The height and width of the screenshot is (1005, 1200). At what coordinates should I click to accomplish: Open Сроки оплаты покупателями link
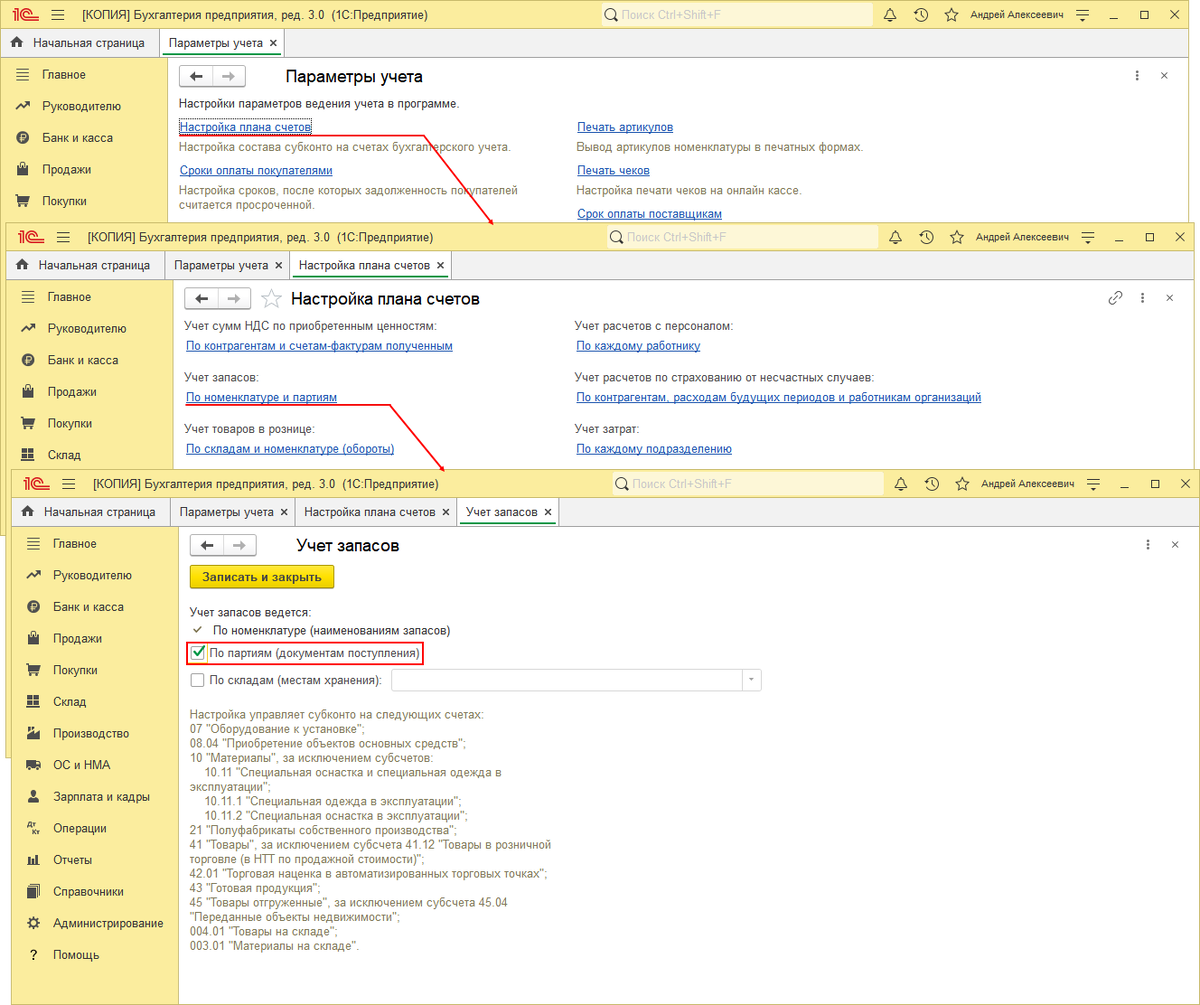pyautogui.click(x=255, y=170)
